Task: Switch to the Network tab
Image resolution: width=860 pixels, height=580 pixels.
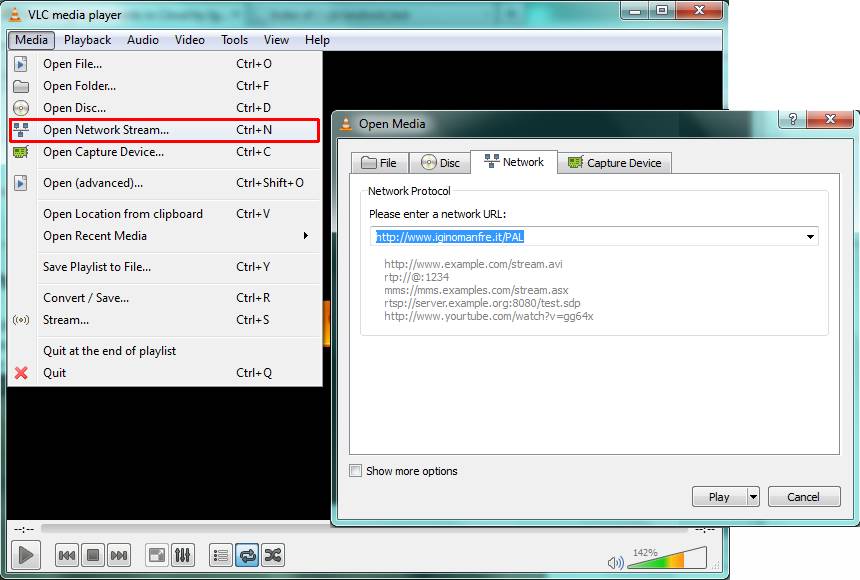Action: [514, 162]
